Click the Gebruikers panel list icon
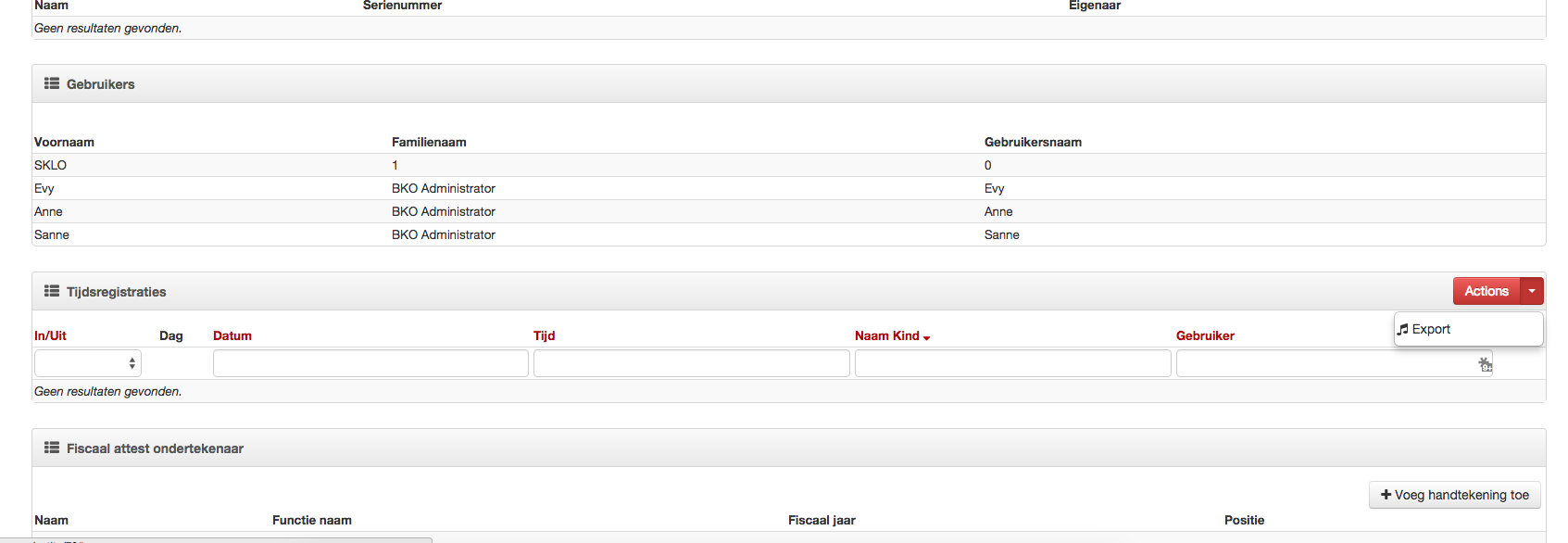Viewport: 1568px width, 543px height. coord(52,83)
